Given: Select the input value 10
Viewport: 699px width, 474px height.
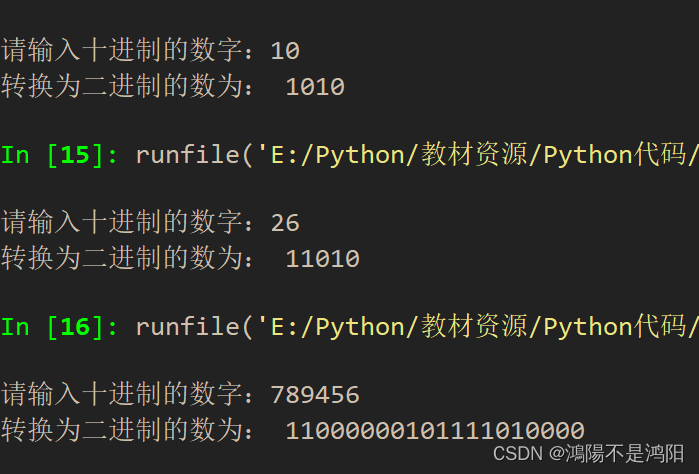Looking at the screenshot, I should pos(285,51).
